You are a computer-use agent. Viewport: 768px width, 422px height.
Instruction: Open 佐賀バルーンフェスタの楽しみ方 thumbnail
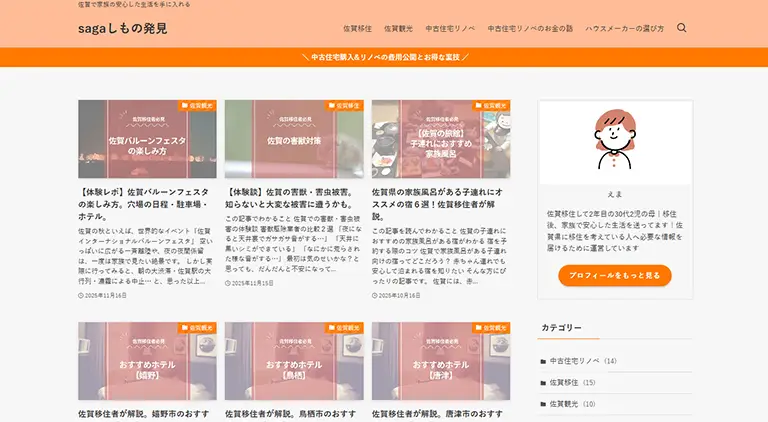coord(147,139)
